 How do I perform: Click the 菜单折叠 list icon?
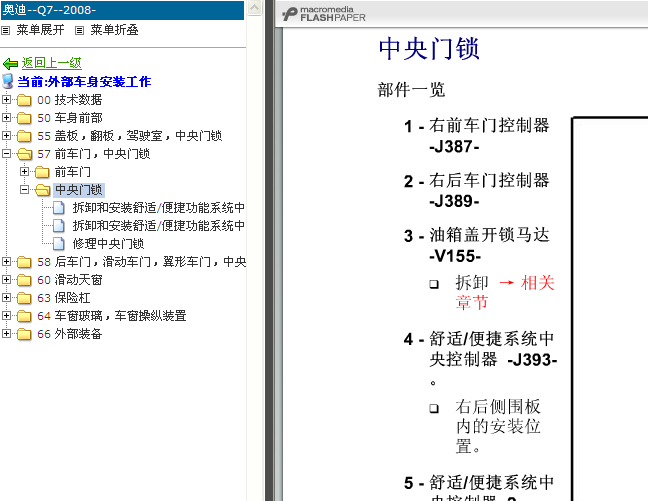click(79, 31)
